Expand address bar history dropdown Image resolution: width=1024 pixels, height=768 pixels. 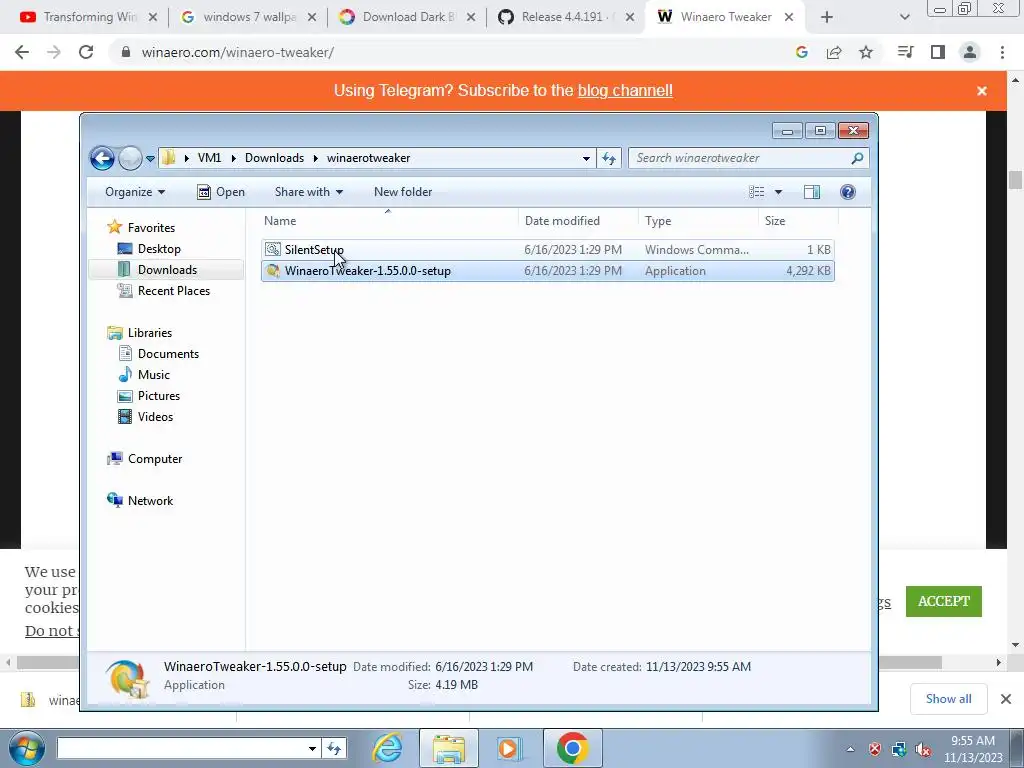tap(586, 158)
